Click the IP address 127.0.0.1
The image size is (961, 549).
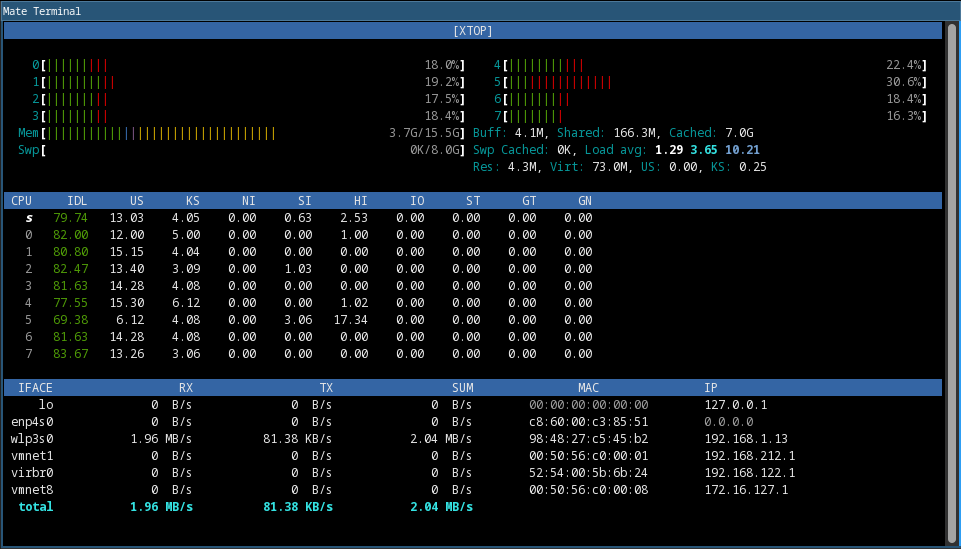(735, 405)
